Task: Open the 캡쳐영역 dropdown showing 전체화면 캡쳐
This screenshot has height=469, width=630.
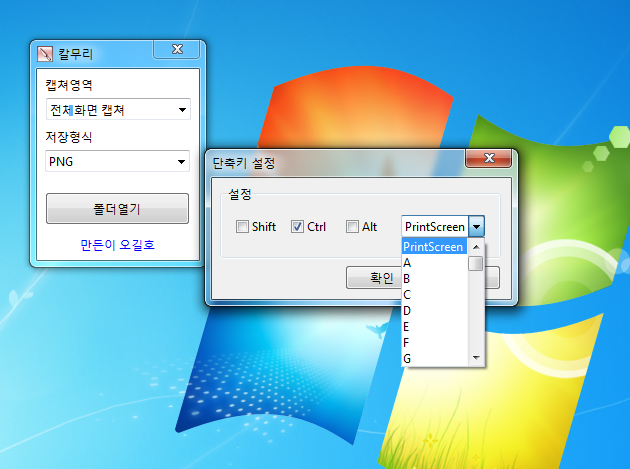Action: click(118, 109)
